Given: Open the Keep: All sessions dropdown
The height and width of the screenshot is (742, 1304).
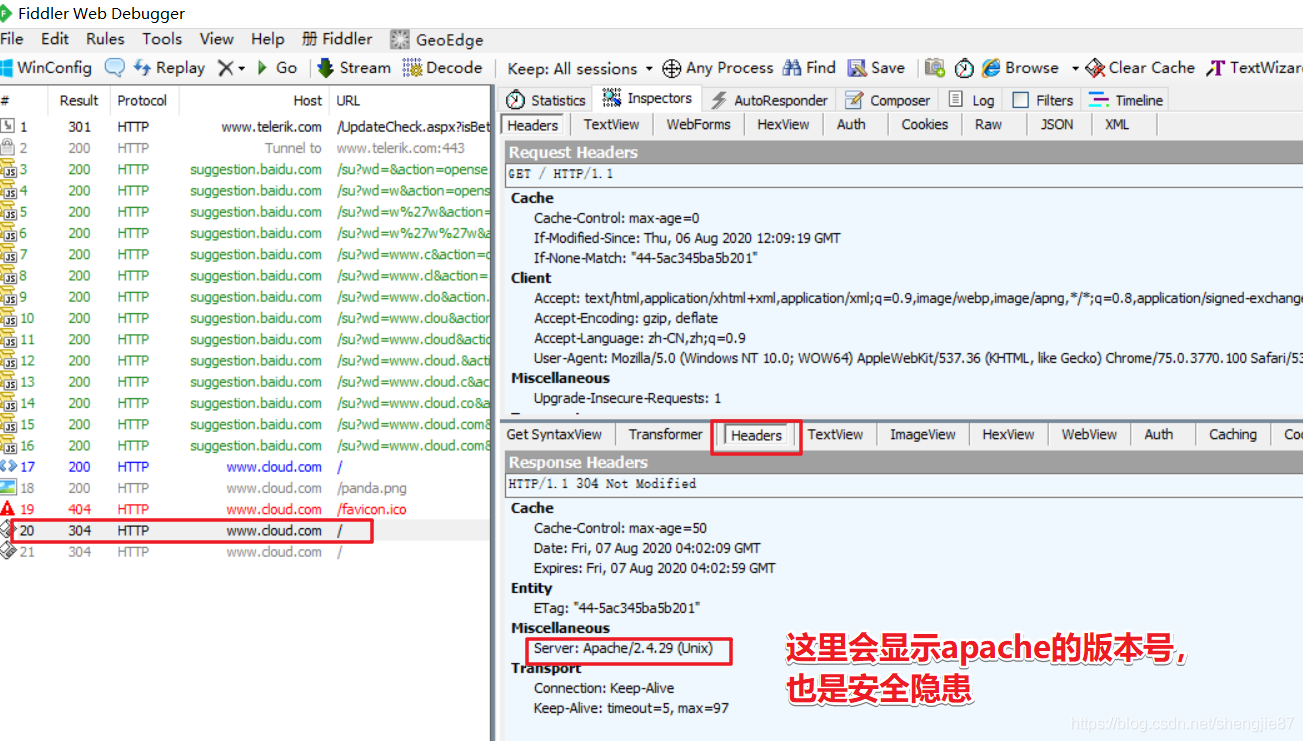Looking at the screenshot, I should 580,68.
